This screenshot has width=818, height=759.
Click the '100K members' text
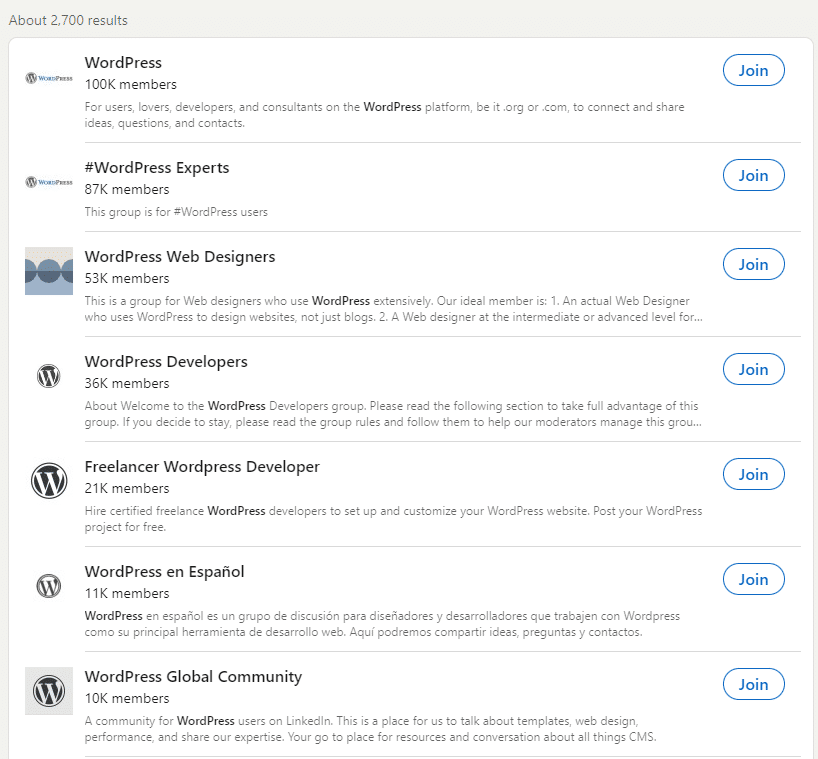coord(130,85)
